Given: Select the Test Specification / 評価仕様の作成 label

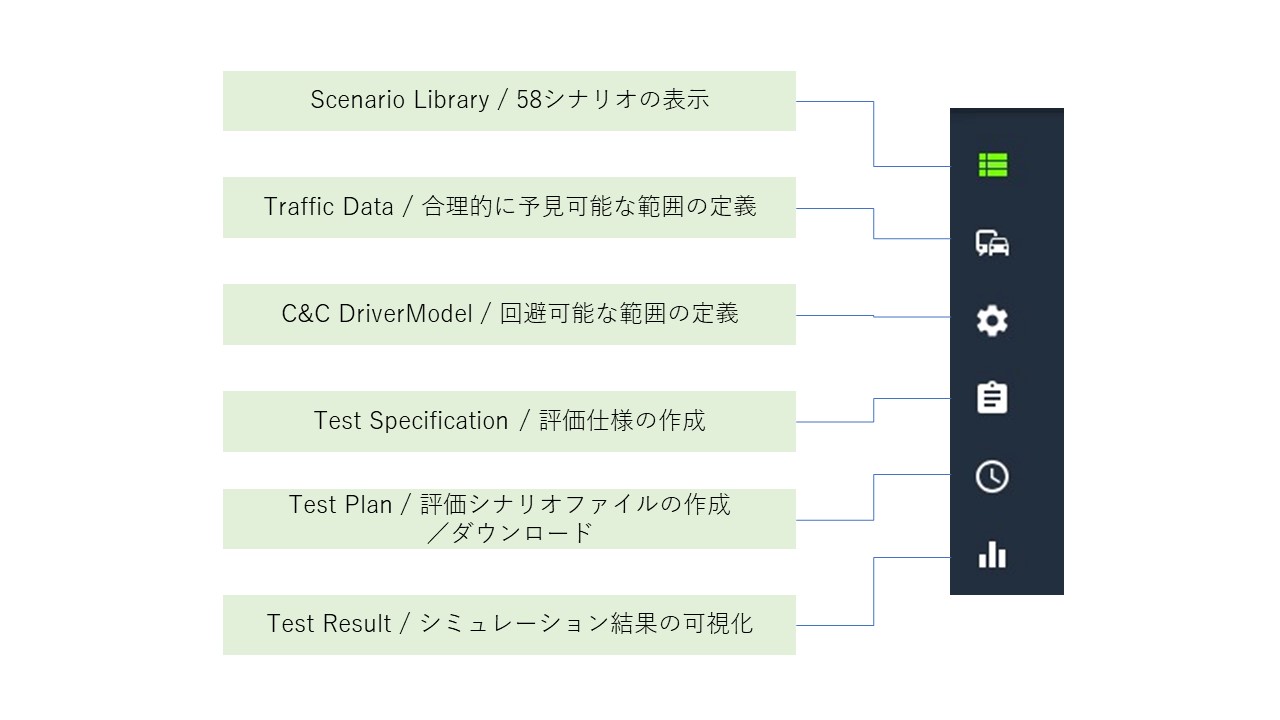Looking at the screenshot, I should [509, 421].
